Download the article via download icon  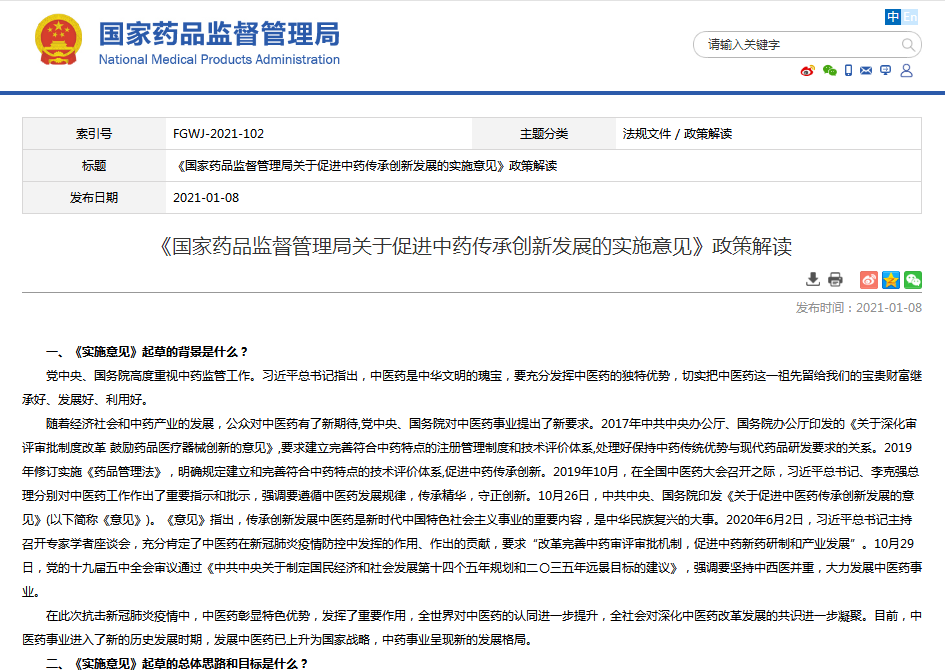813,279
